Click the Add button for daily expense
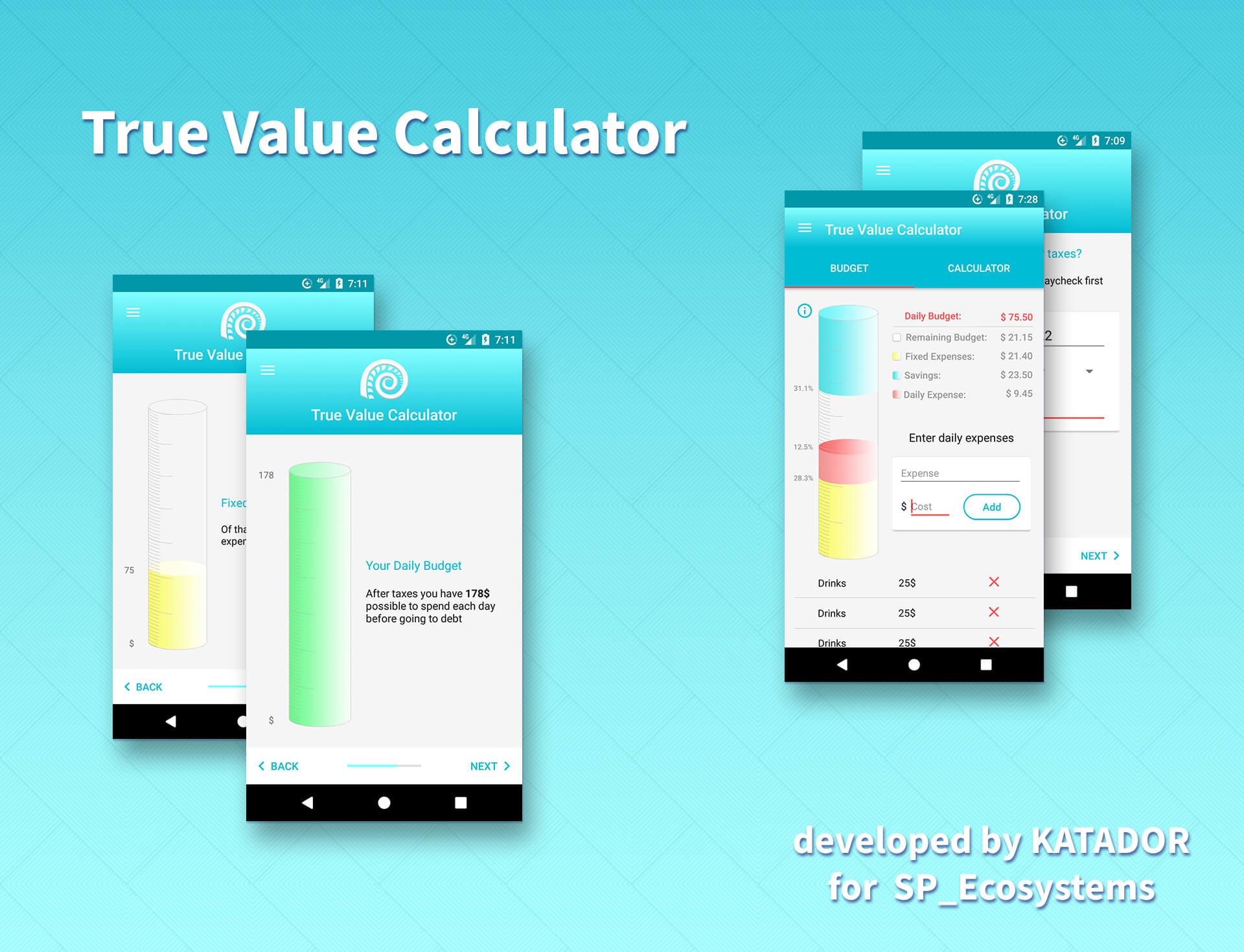Screen dimensions: 1244x952 (x=991, y=507)
